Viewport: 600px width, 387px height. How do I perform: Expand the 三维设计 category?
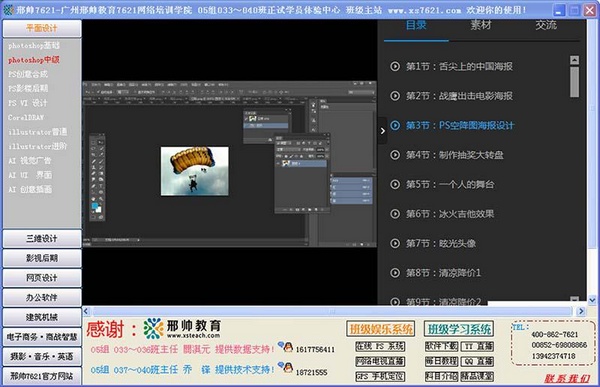[x=42, y=238]
